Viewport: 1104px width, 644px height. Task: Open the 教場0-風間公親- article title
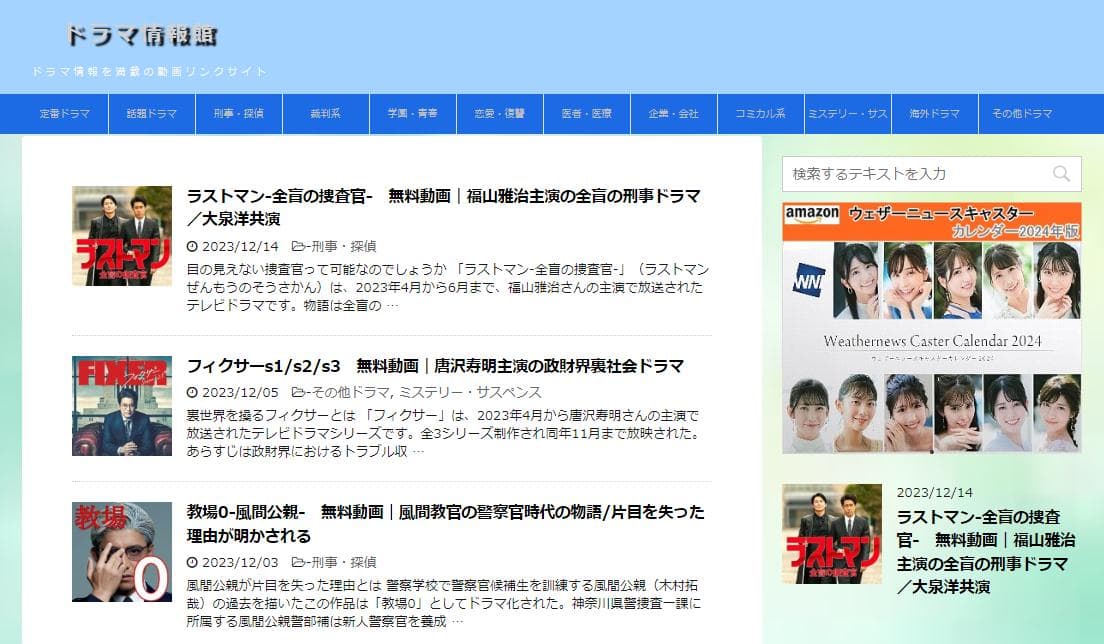[x=445, y=524]
